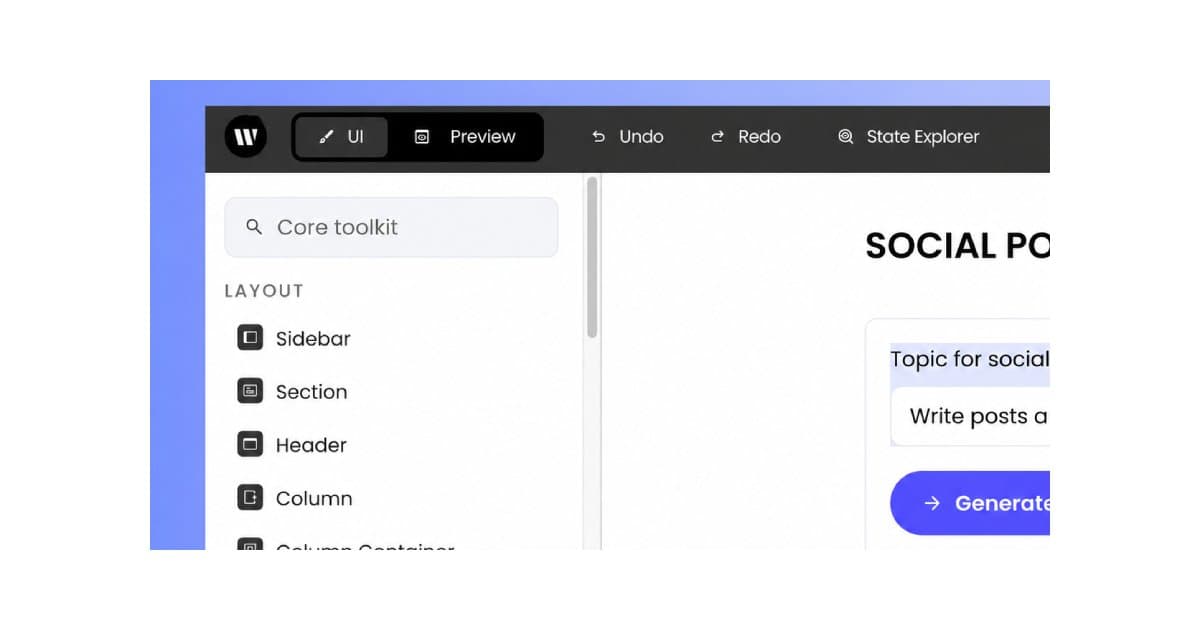Click the Writer logo icon
Screen dimensions: 1200x630
[x=245, y=137]
